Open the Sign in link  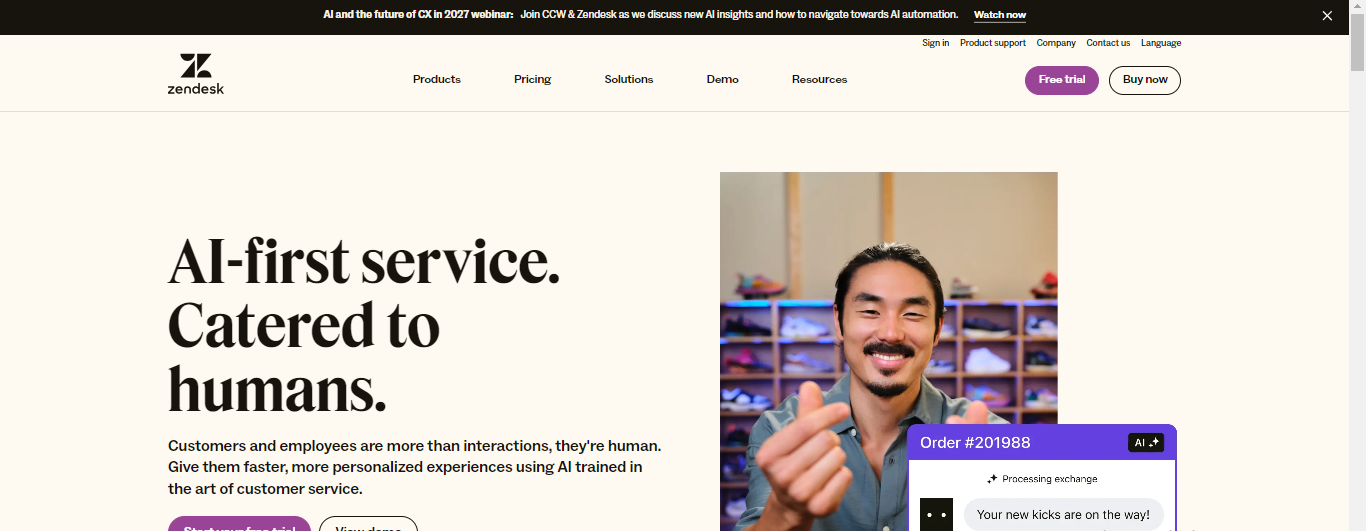935,43
